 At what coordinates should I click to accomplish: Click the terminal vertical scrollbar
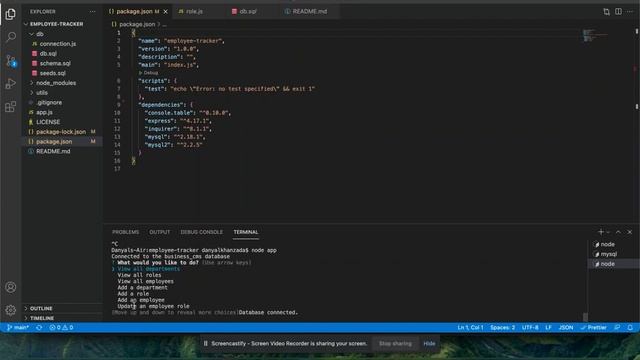point(585,317)
